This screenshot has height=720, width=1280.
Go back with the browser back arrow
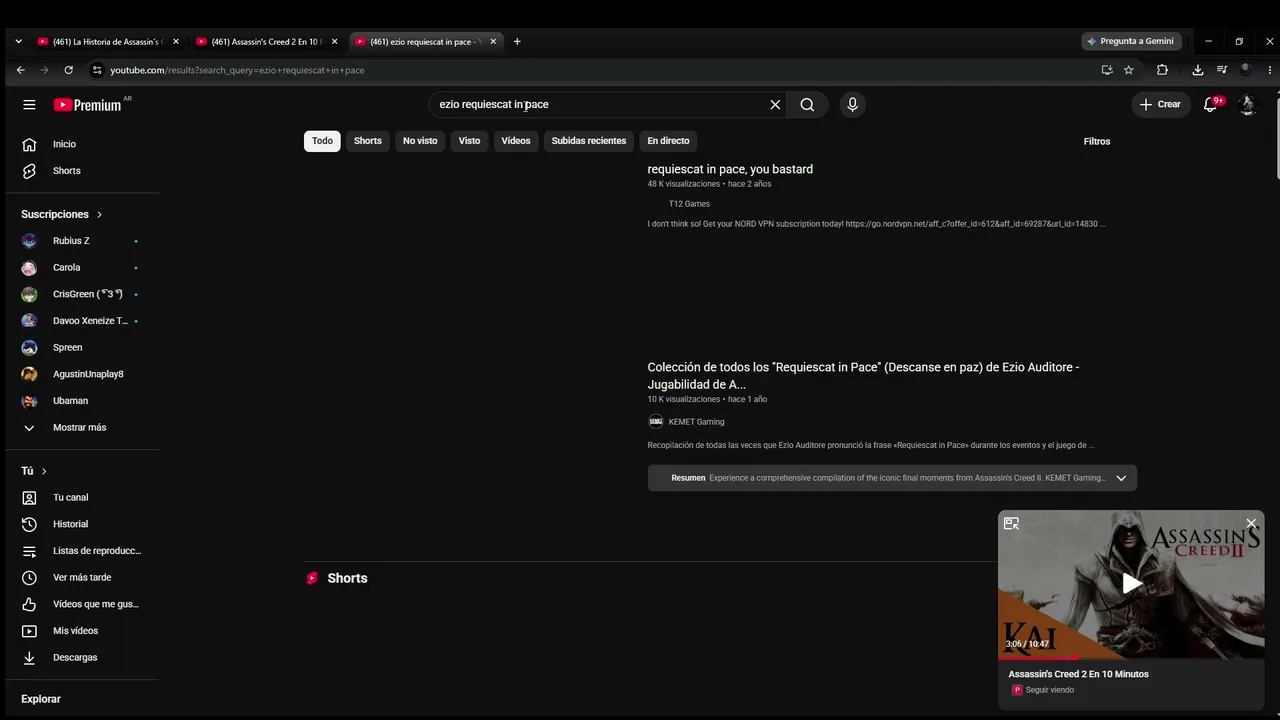point(20,70)
